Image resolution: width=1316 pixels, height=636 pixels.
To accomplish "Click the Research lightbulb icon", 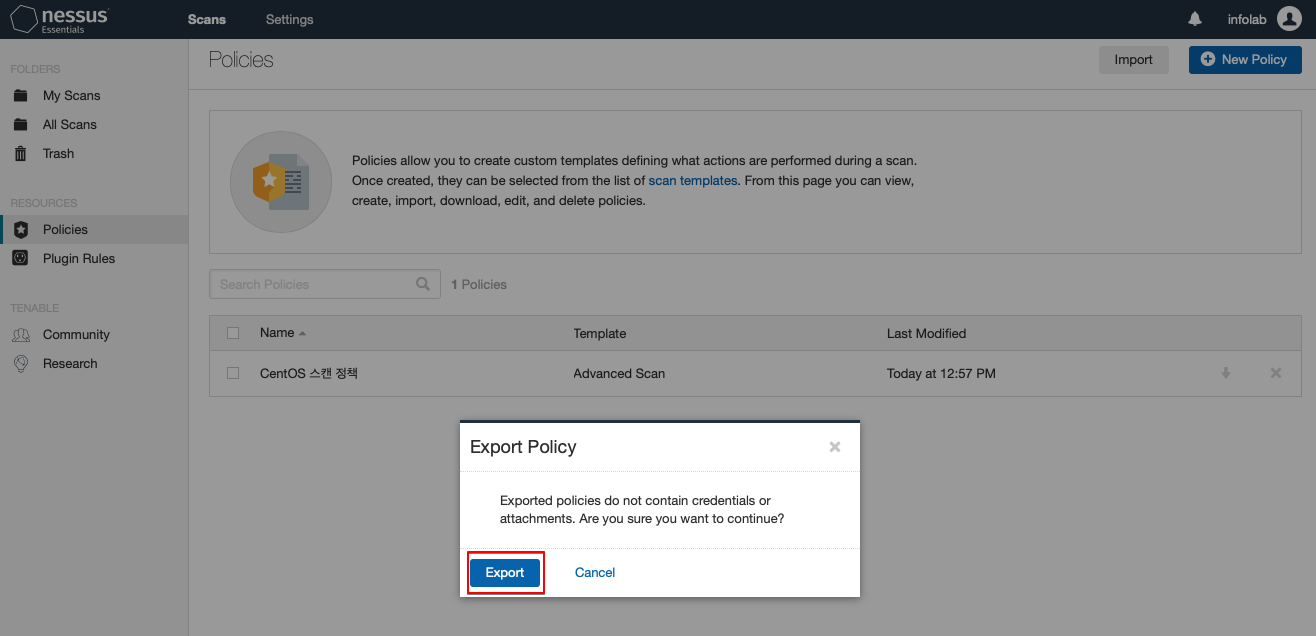I will click(21, 364).
